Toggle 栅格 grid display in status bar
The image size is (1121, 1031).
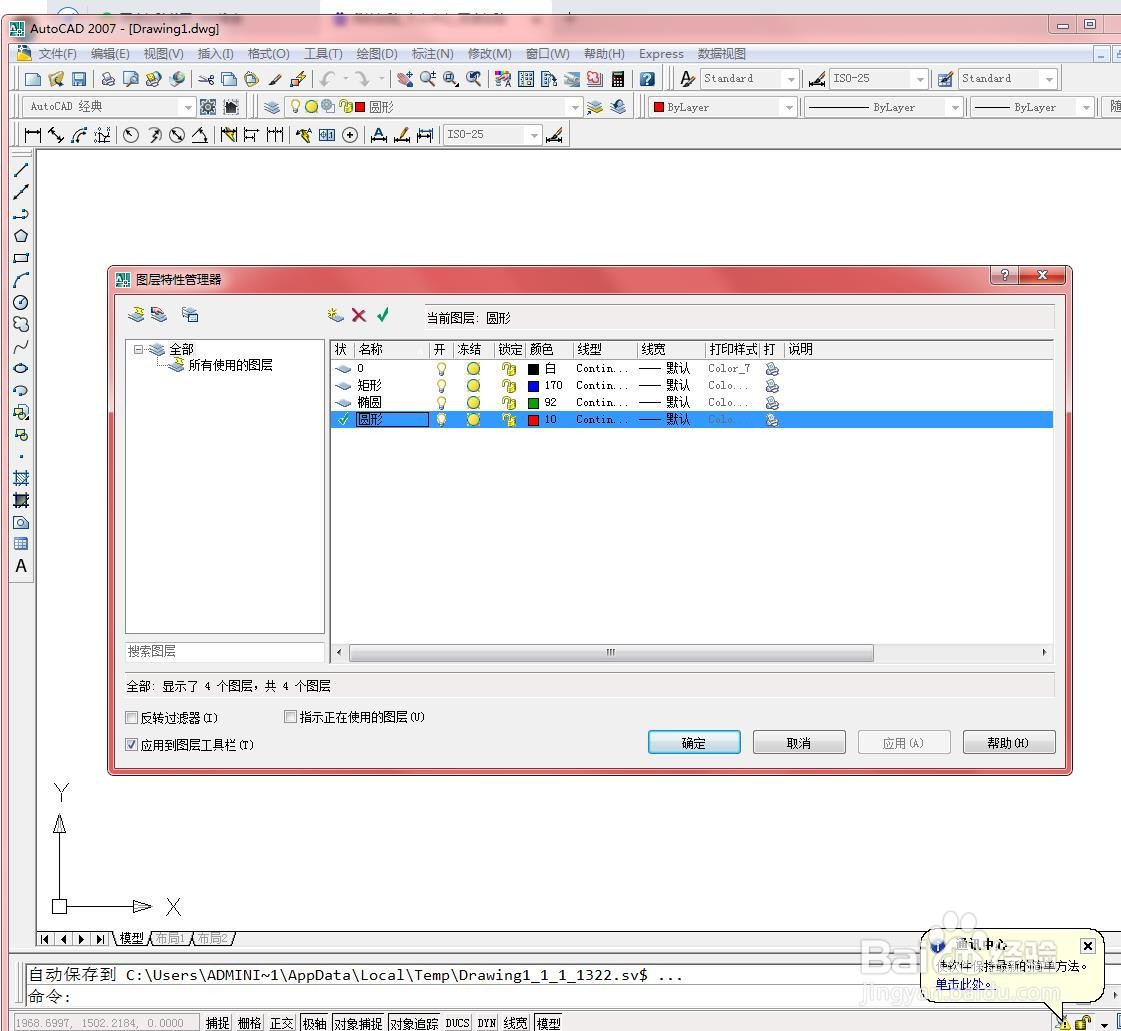(x=250, y=1023)
